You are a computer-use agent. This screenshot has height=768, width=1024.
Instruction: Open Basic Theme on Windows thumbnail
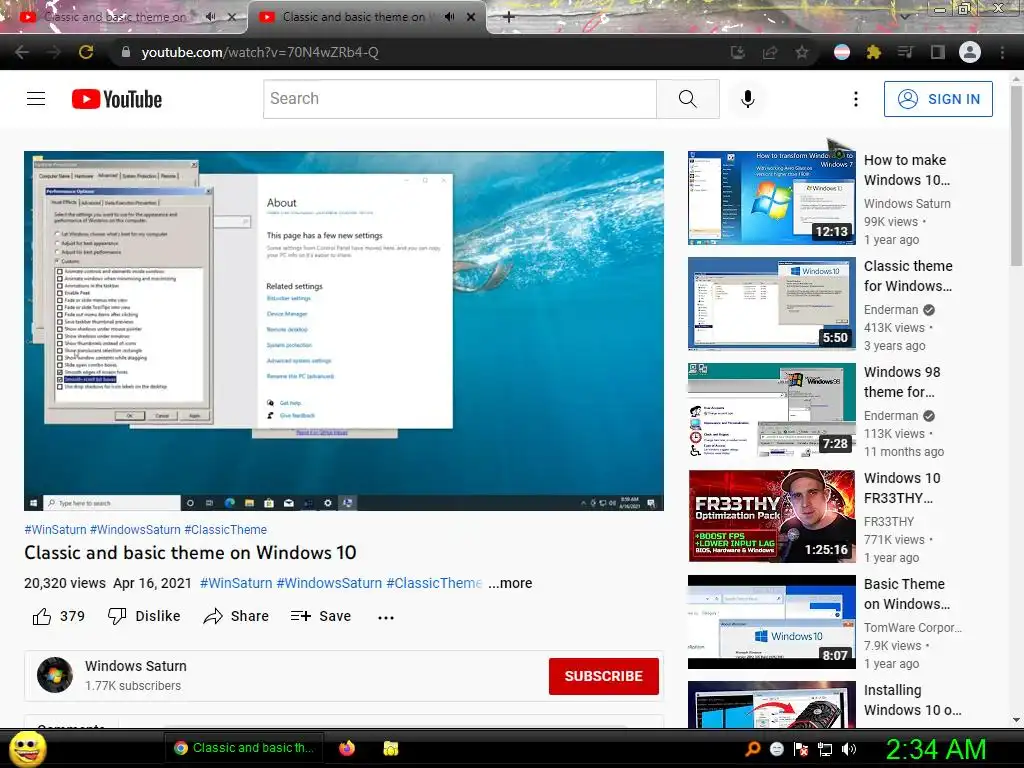click(771, 622)
